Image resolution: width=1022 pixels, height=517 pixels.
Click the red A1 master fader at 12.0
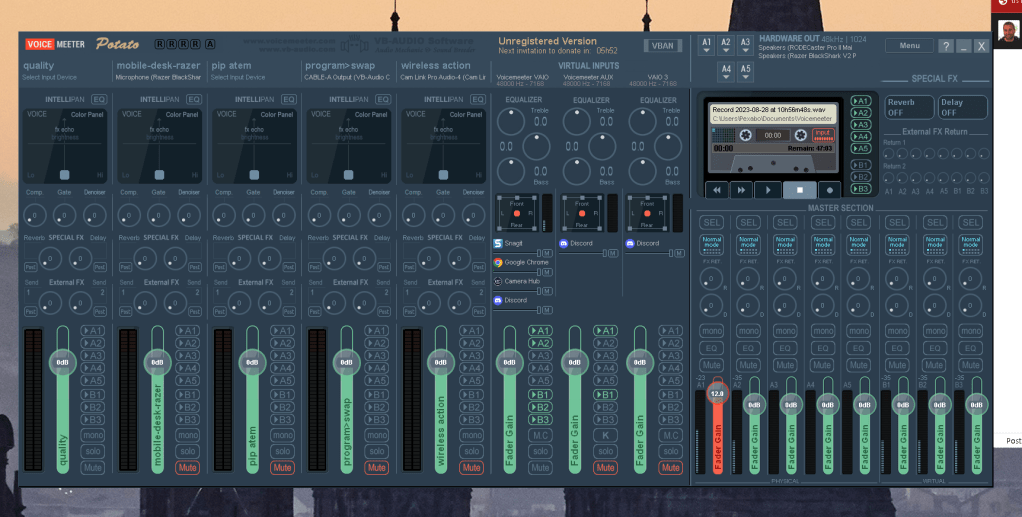pos(717,393)
